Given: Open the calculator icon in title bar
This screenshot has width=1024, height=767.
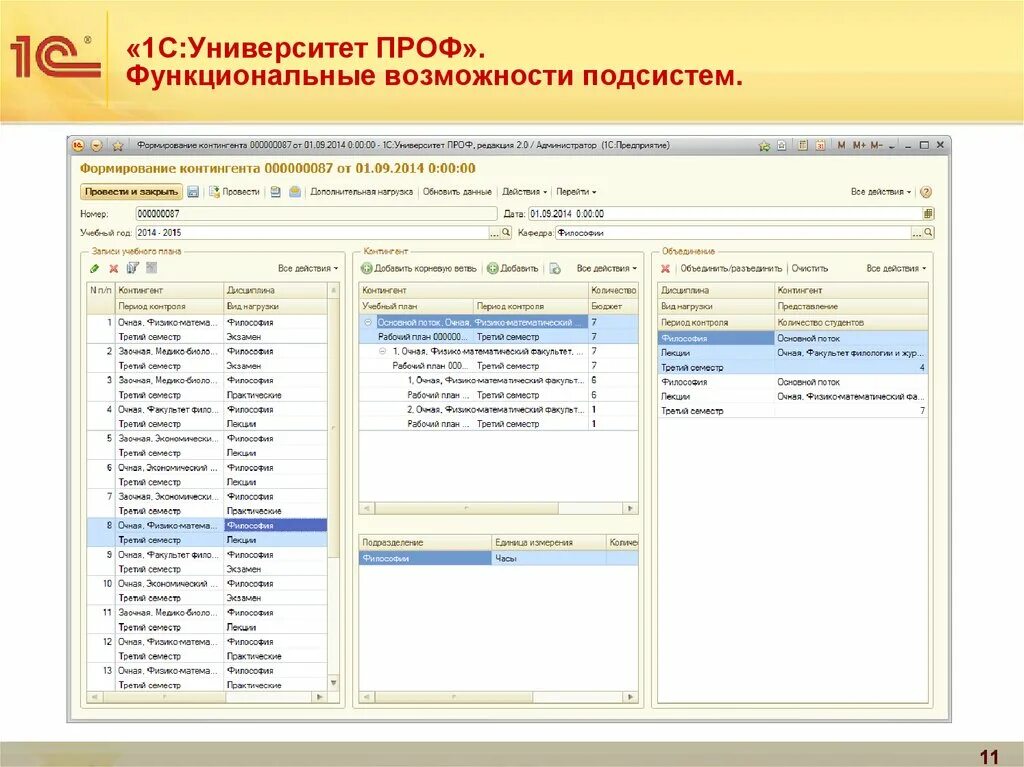Looking at the screenshot, I should coord(803,145).
